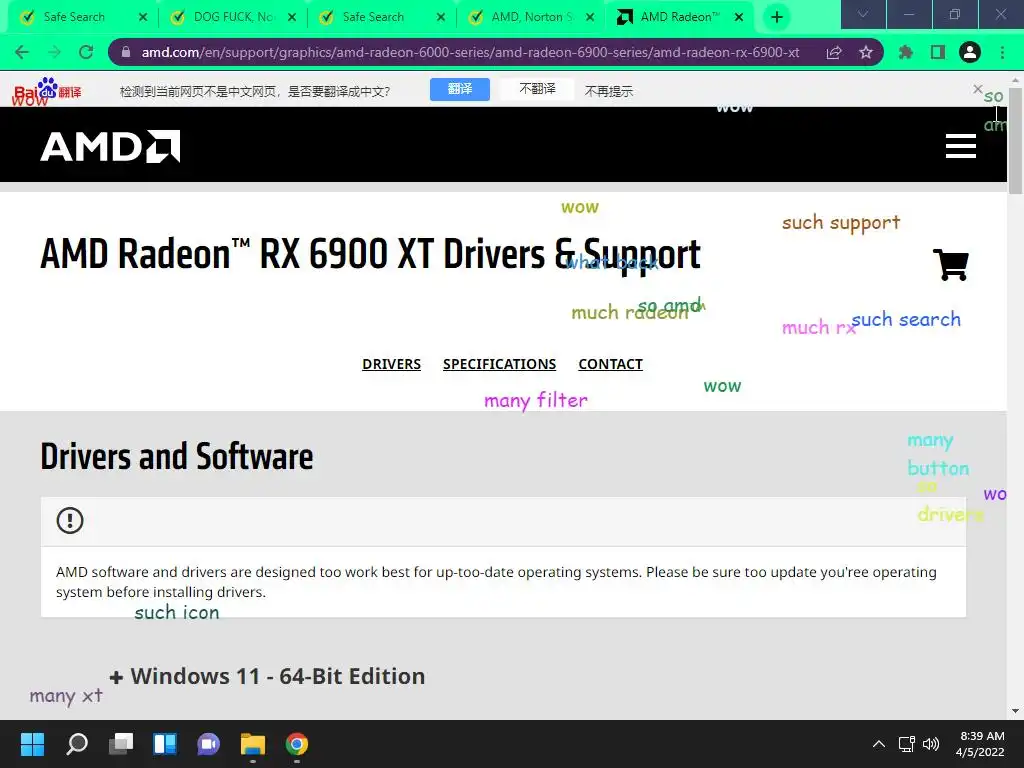Go back with the browser back arrow
The height and width of the screenshot is (768, 1024).
pos(22,52)
